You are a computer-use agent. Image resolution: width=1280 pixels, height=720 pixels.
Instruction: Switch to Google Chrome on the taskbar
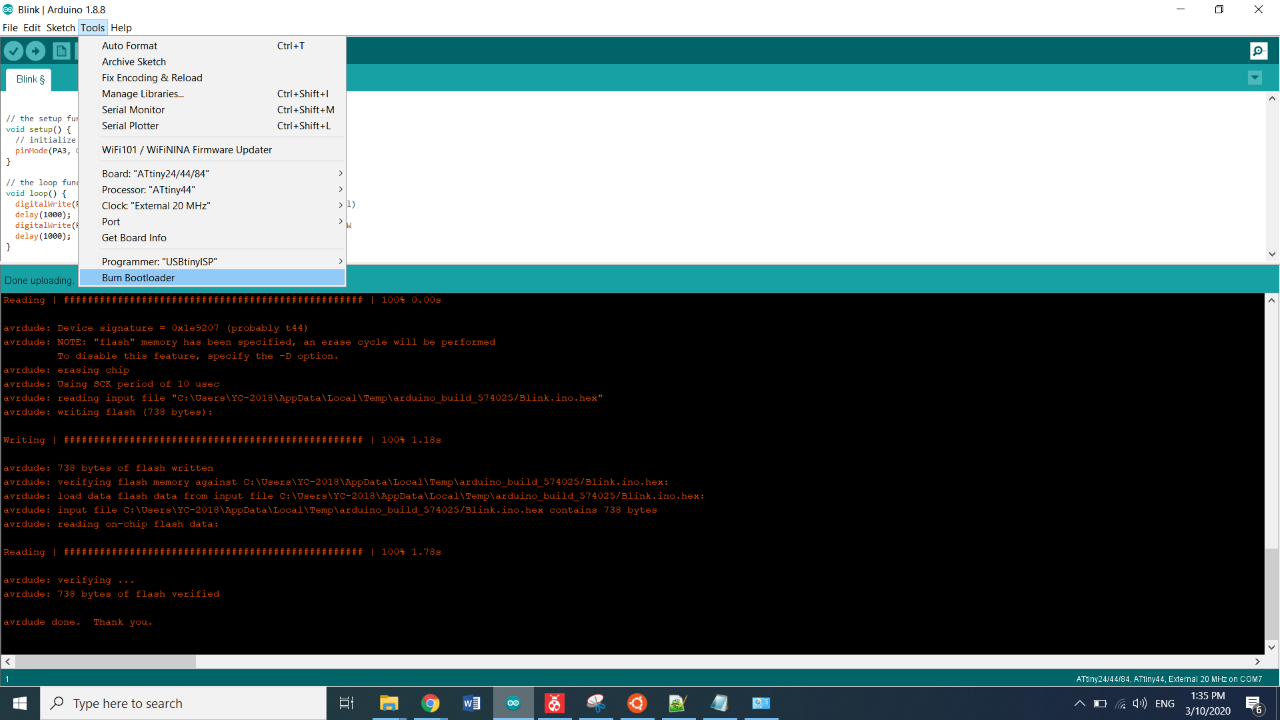point(430,703)
